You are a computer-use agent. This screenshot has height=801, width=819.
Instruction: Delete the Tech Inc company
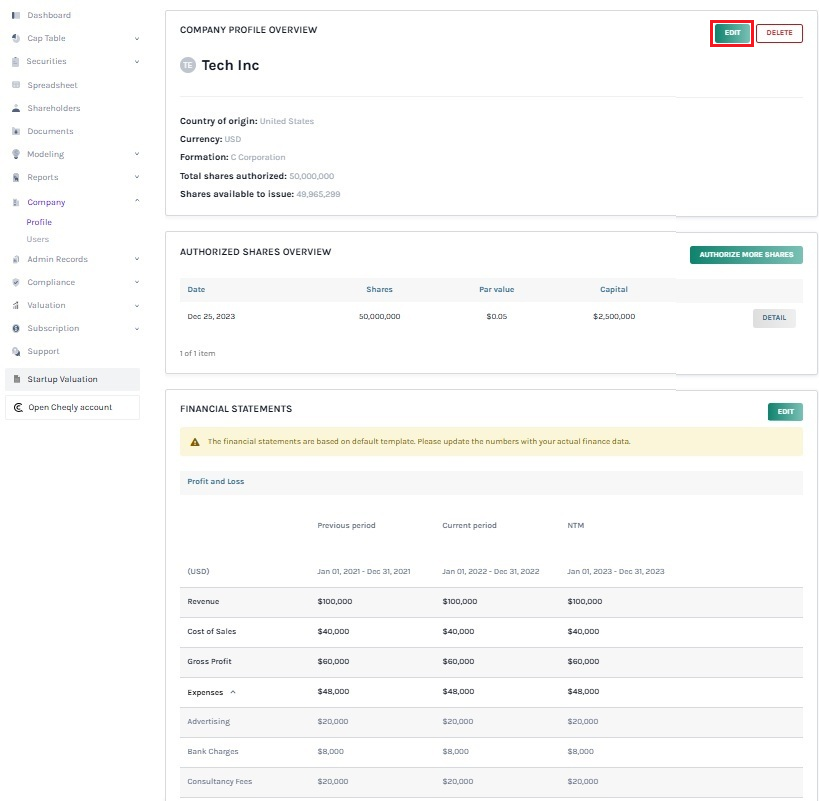pos(779,33)
